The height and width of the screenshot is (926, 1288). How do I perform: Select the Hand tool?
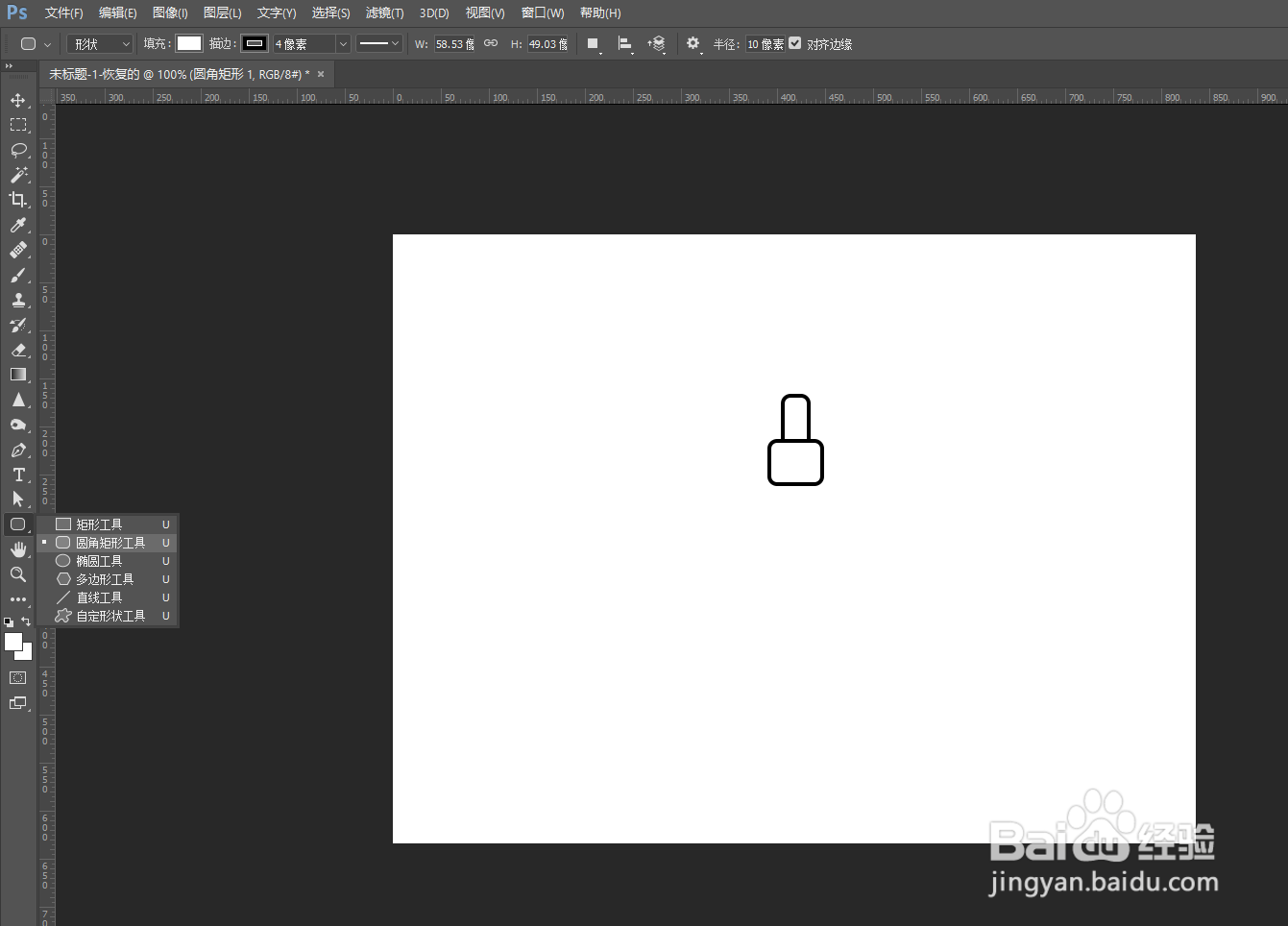18,549
